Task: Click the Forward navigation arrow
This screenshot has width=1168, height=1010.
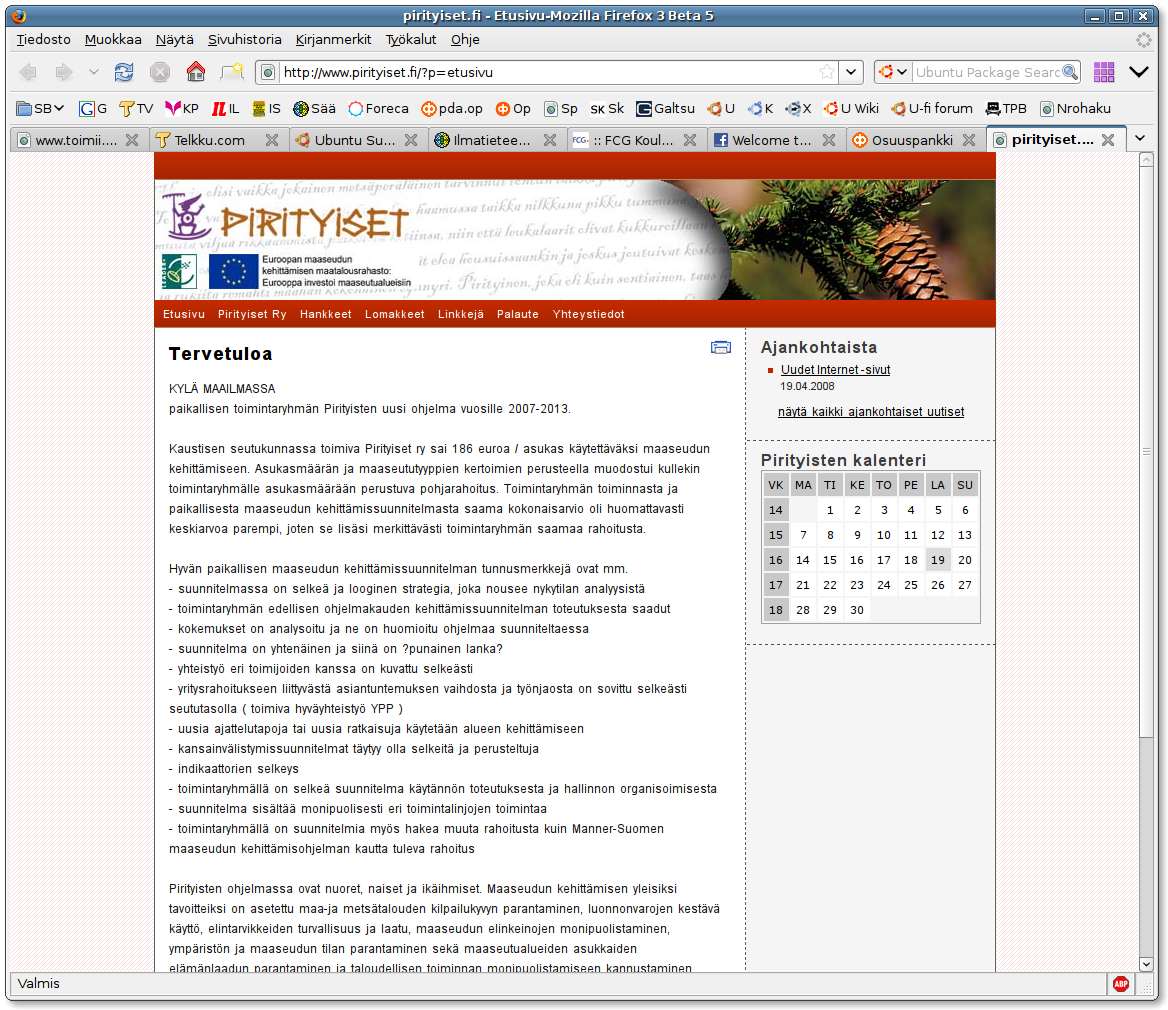Action: click(x=64, y=72)
